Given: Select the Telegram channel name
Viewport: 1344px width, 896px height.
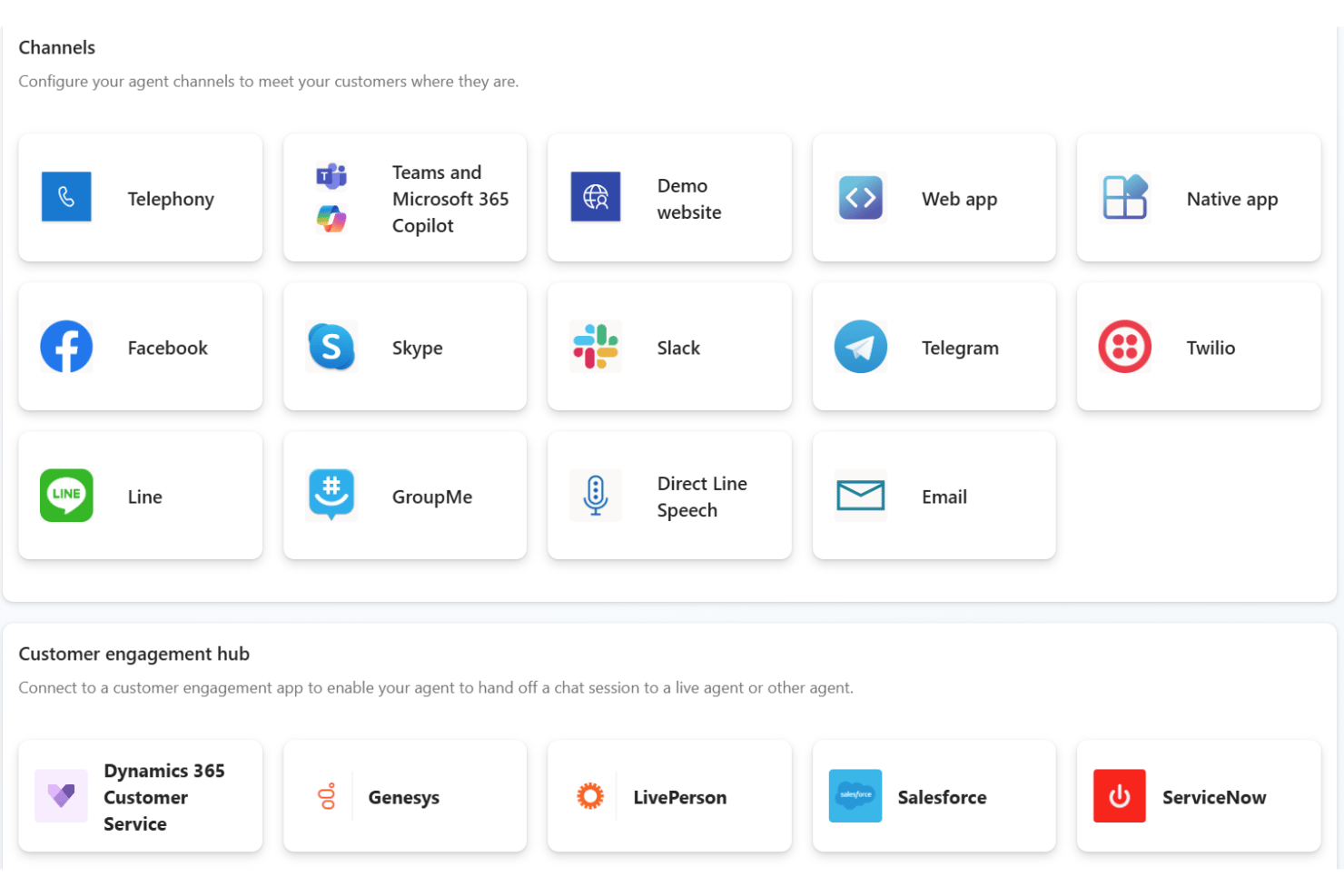Looking at the screenshot, I should (x=960, y=348).
